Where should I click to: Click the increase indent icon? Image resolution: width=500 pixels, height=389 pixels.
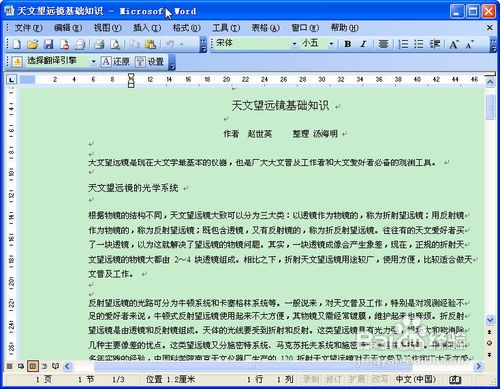click(434, 44)
